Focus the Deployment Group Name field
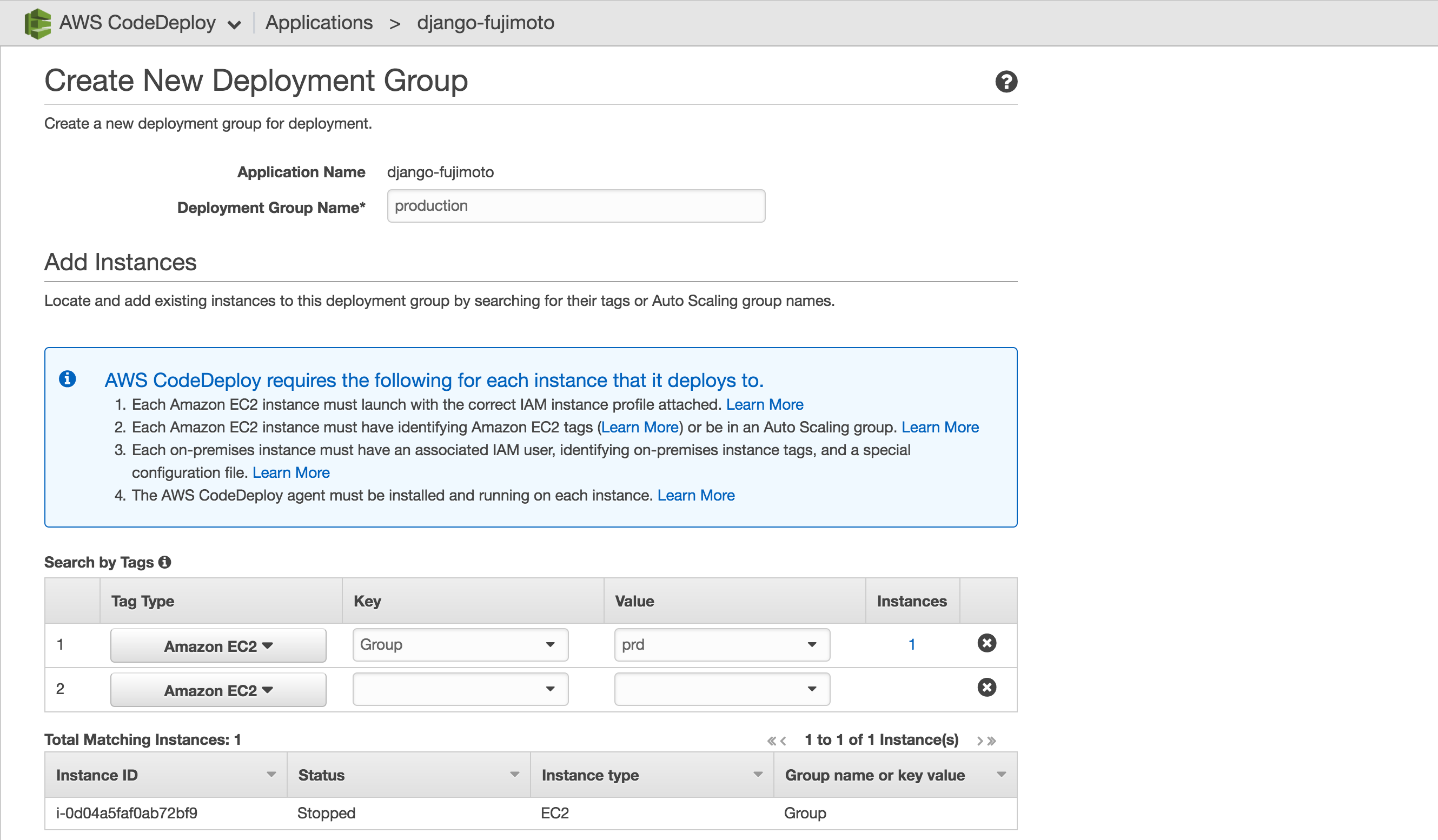The image size is (1438, 840). [576, 206]
